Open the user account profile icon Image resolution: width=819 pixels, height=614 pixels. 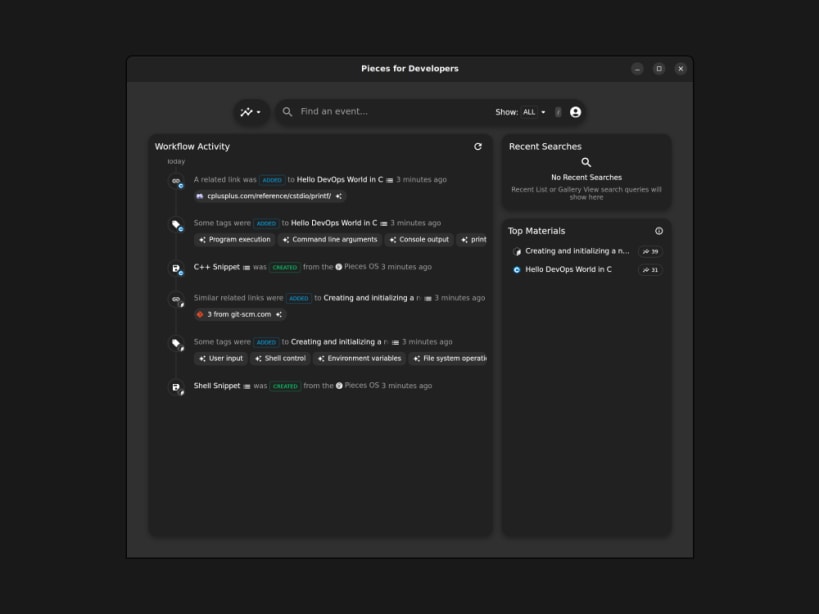point(575,112)
